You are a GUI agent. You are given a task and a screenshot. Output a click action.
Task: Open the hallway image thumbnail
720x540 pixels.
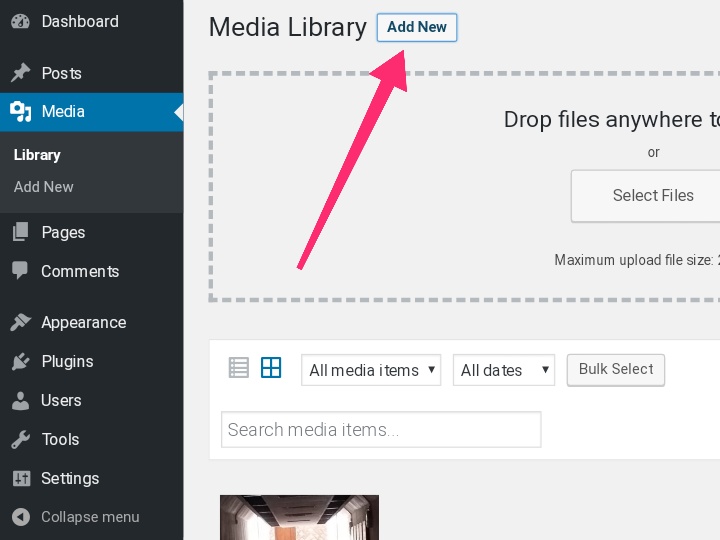coord(299,518)
